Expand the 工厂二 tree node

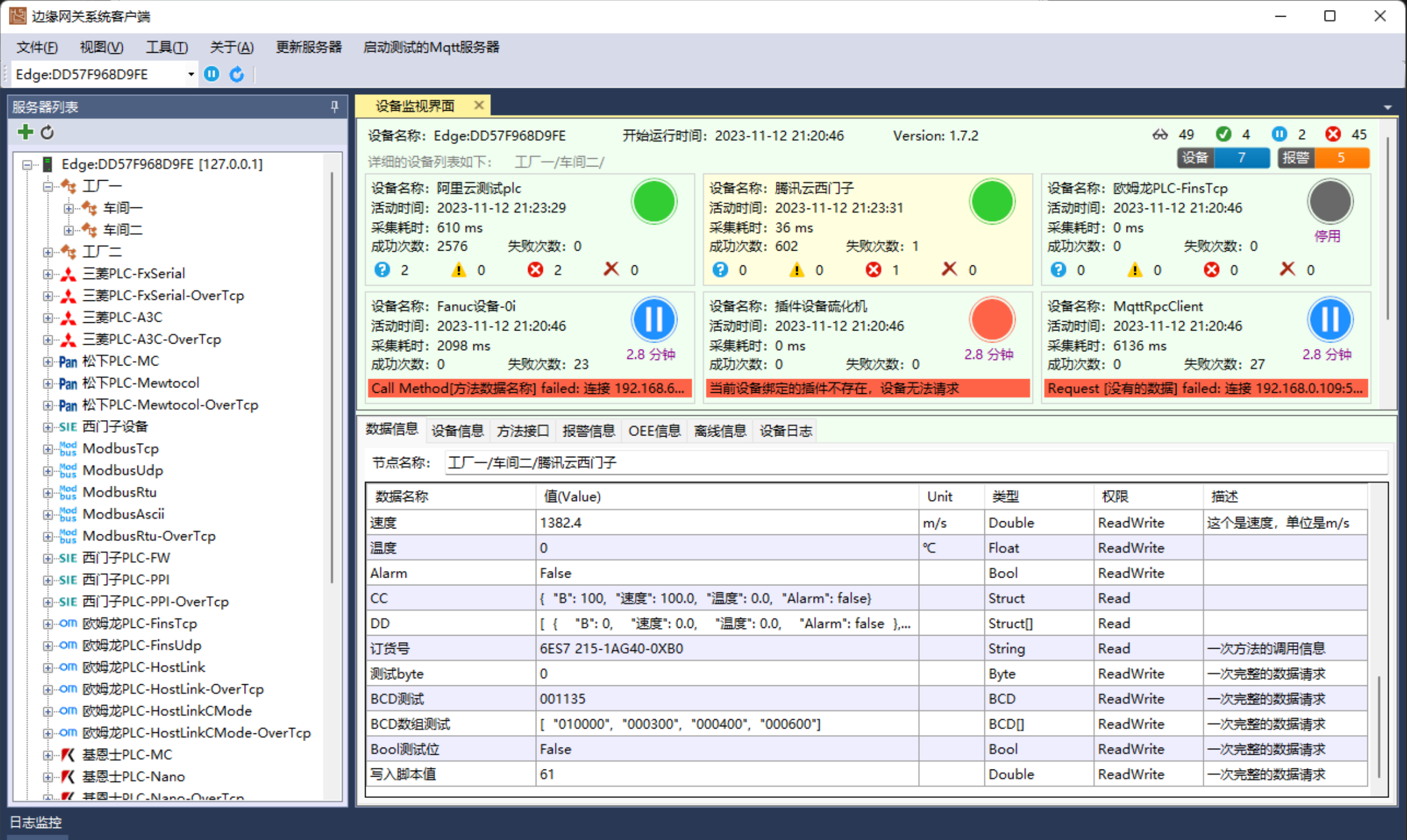(x=47, y=252)
